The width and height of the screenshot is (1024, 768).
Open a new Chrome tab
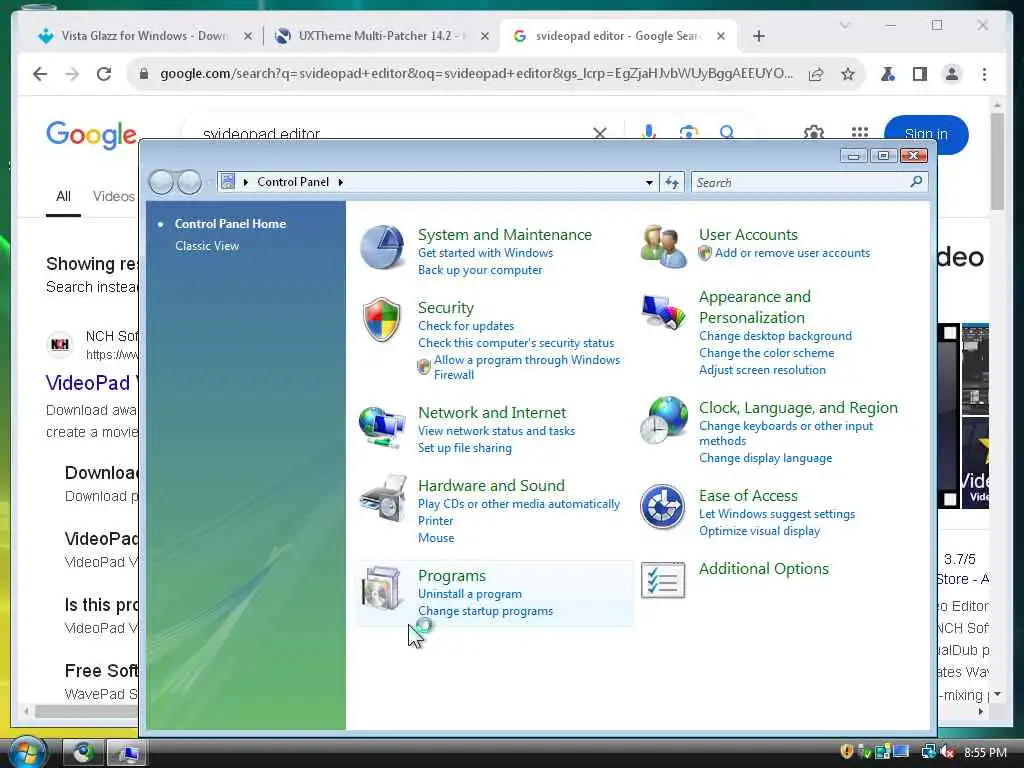pos(758,36)
